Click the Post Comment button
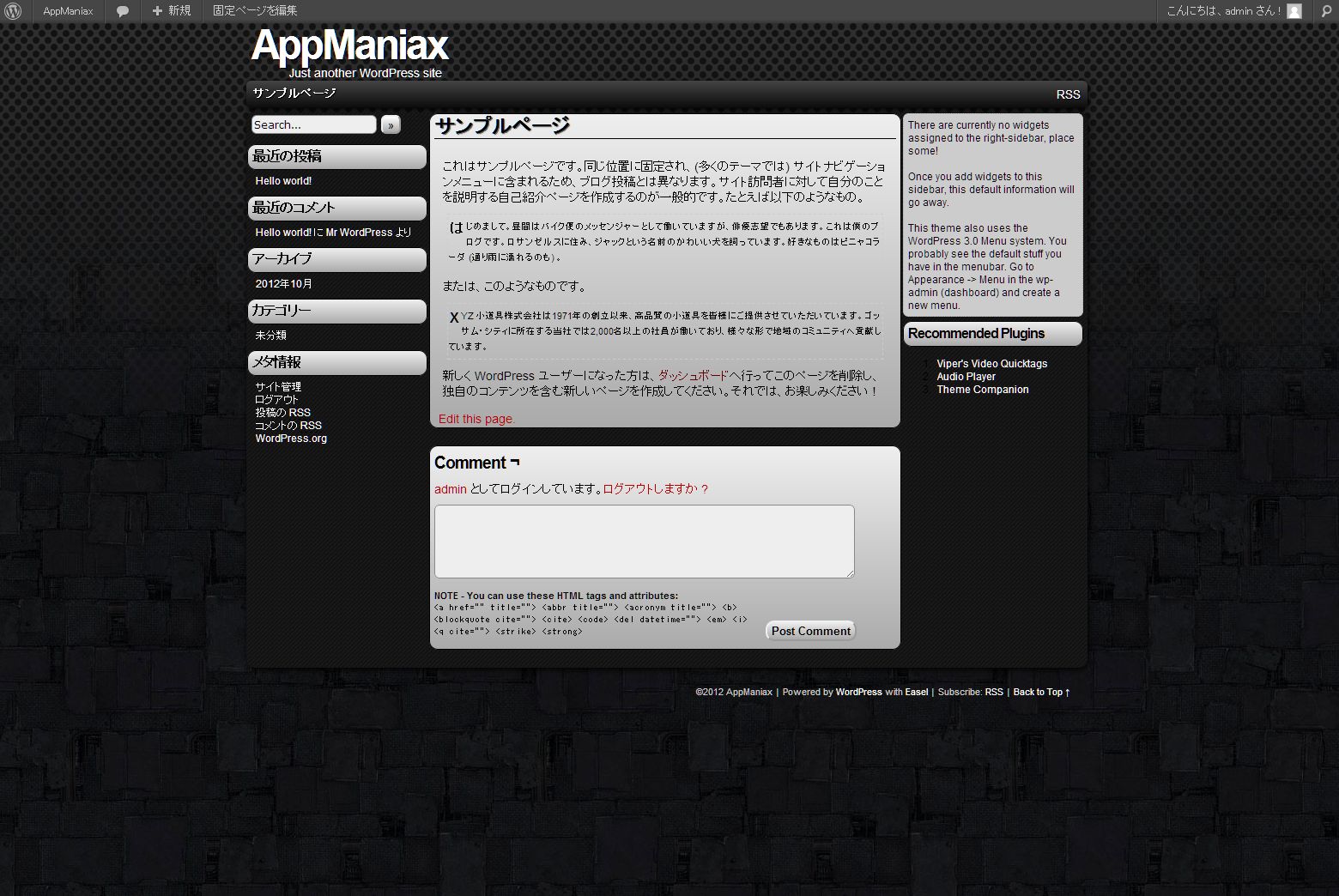Image resolution: width=1339 pixels, height=896 pixels. coord(810,631)
